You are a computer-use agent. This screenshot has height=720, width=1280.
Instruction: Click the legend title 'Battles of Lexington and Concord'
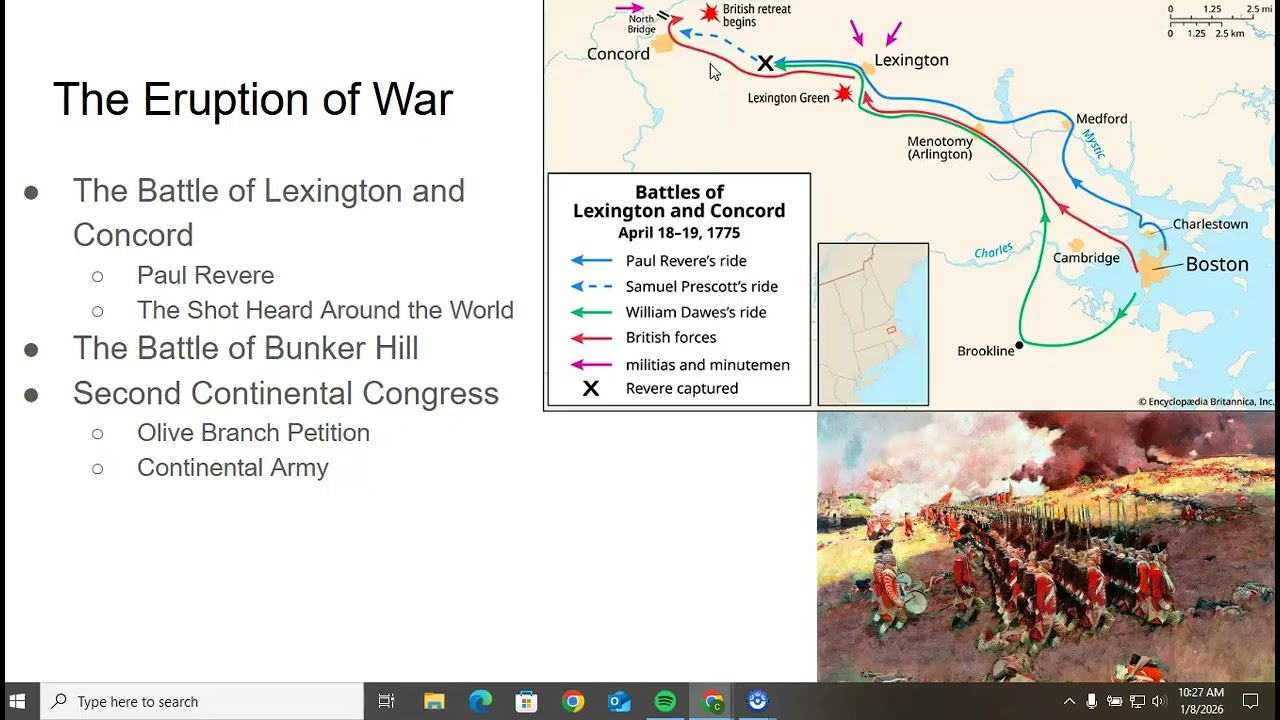679,201
